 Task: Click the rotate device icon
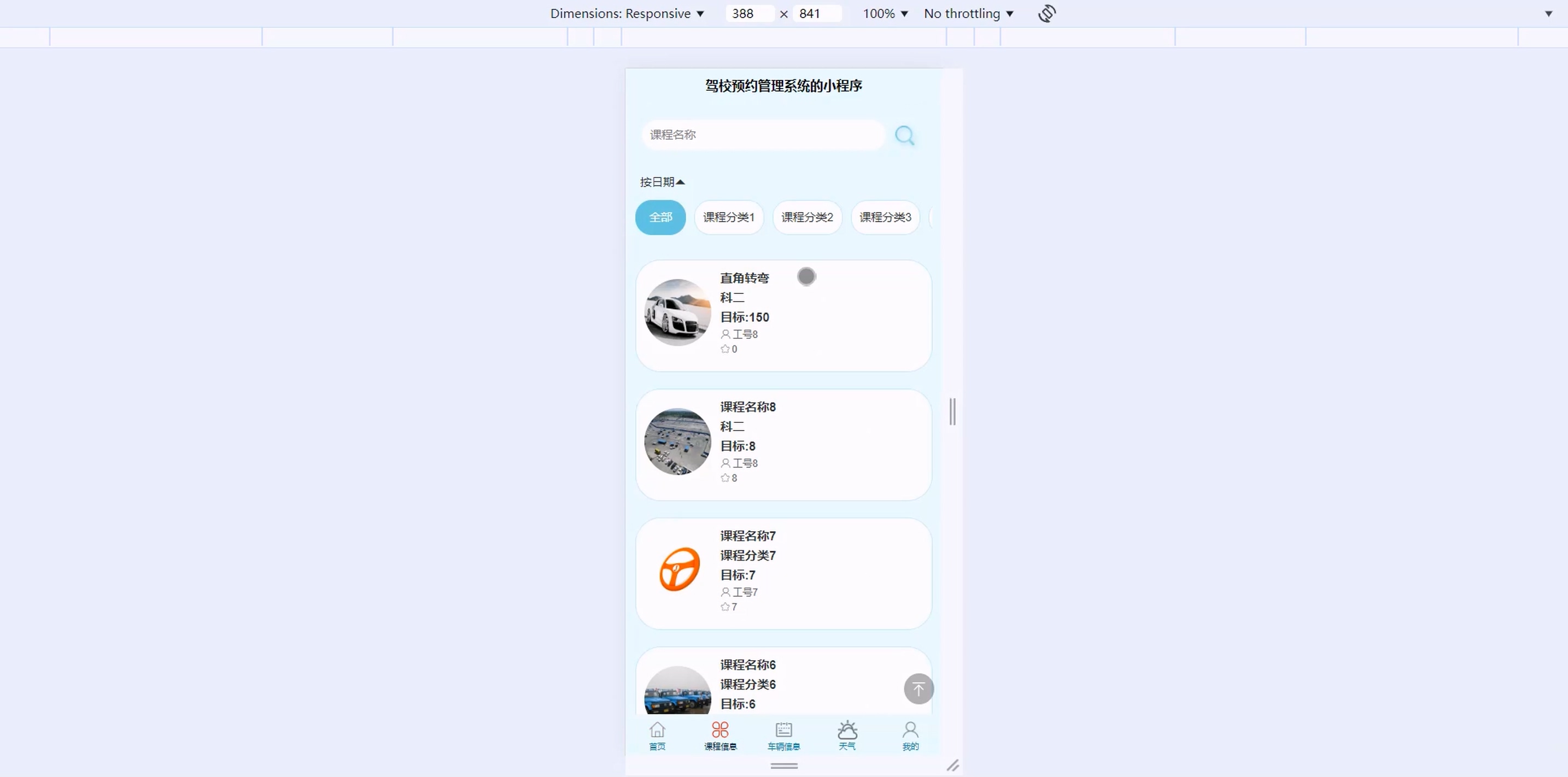point(1046,13)
